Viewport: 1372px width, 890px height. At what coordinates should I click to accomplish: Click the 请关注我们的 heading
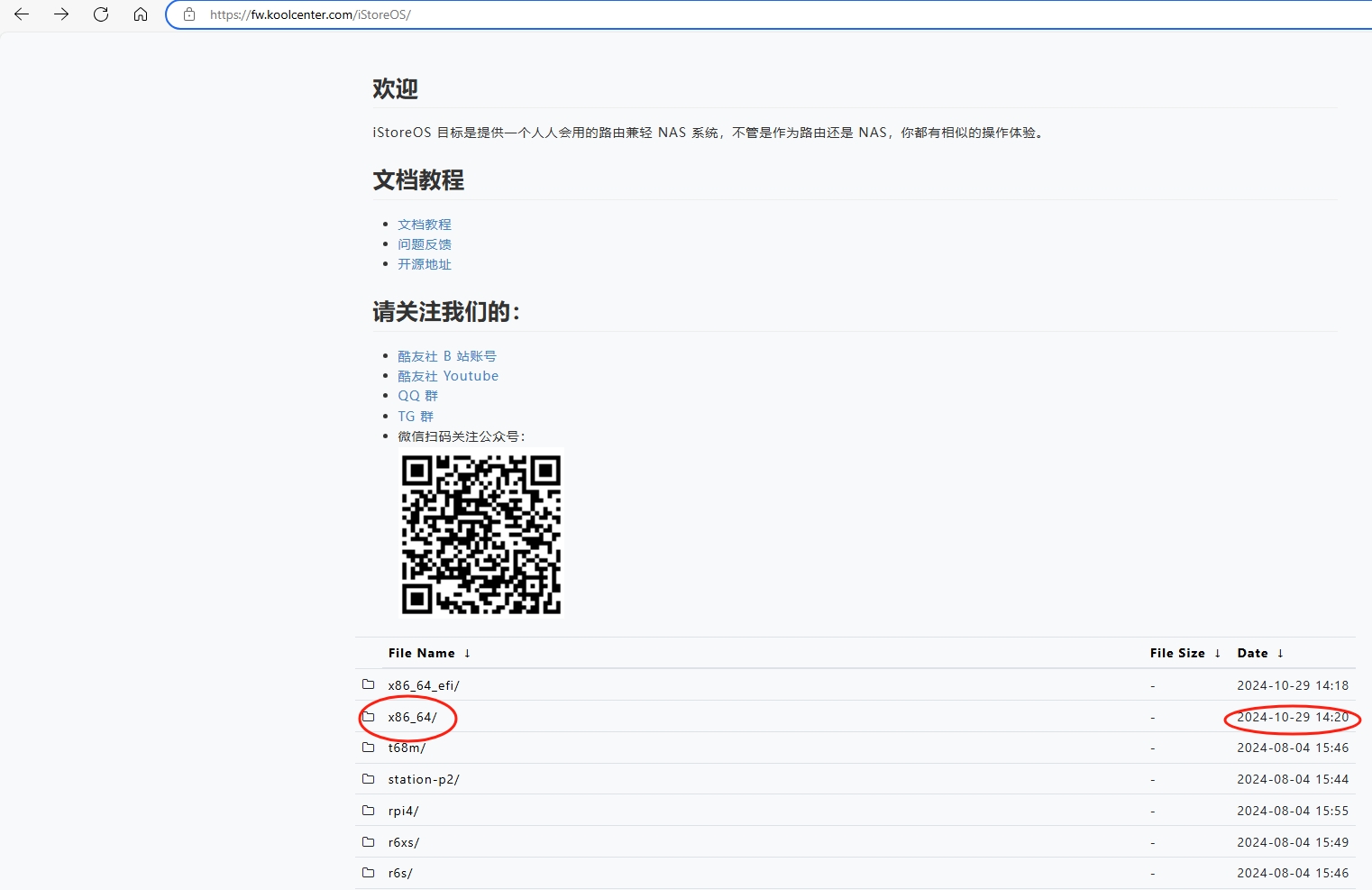coord(446,312)
